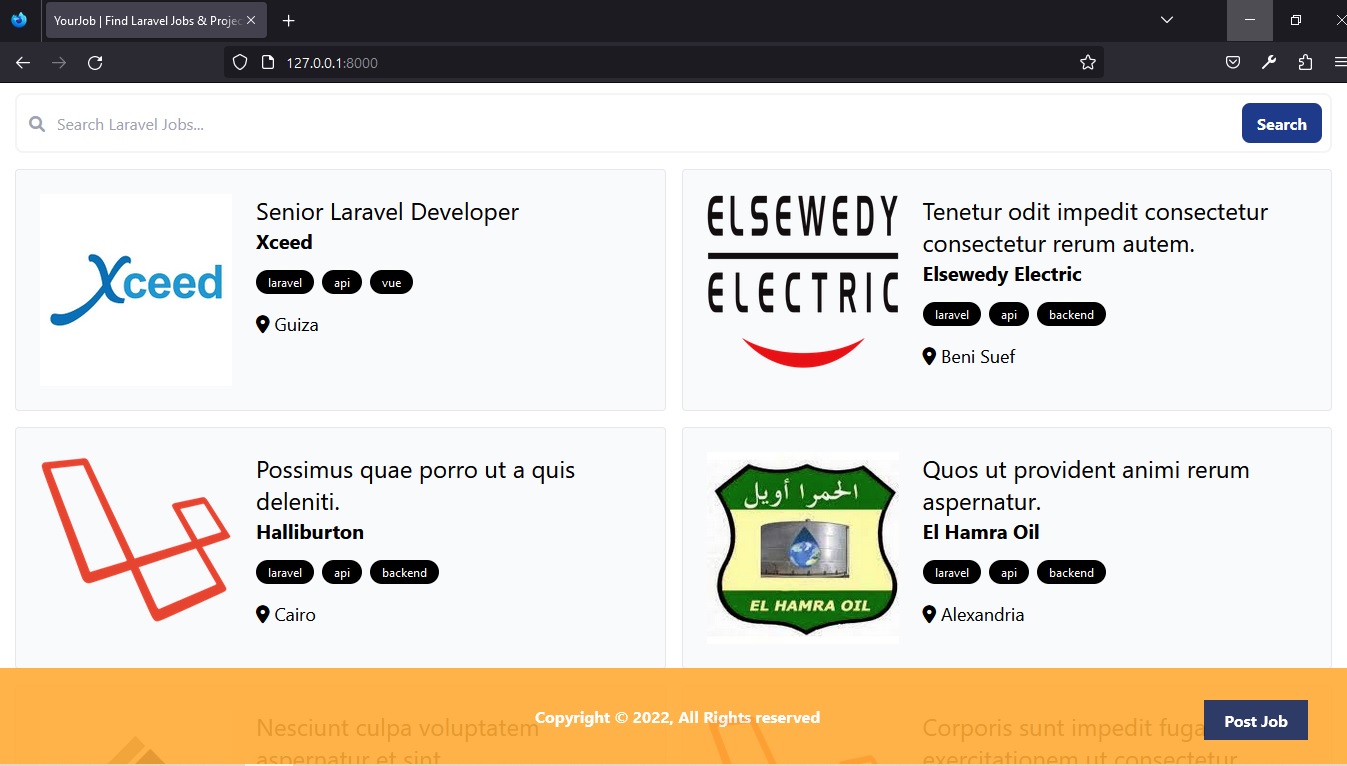Open a new tab with plus button
This screenshot has height=766, width=1347.
(x=289, y=21)
